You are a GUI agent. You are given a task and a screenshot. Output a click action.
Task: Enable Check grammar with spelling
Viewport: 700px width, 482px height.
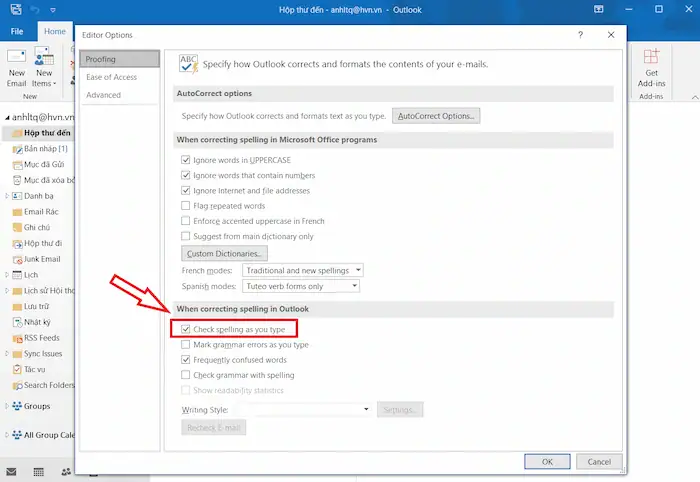[186, 375]
